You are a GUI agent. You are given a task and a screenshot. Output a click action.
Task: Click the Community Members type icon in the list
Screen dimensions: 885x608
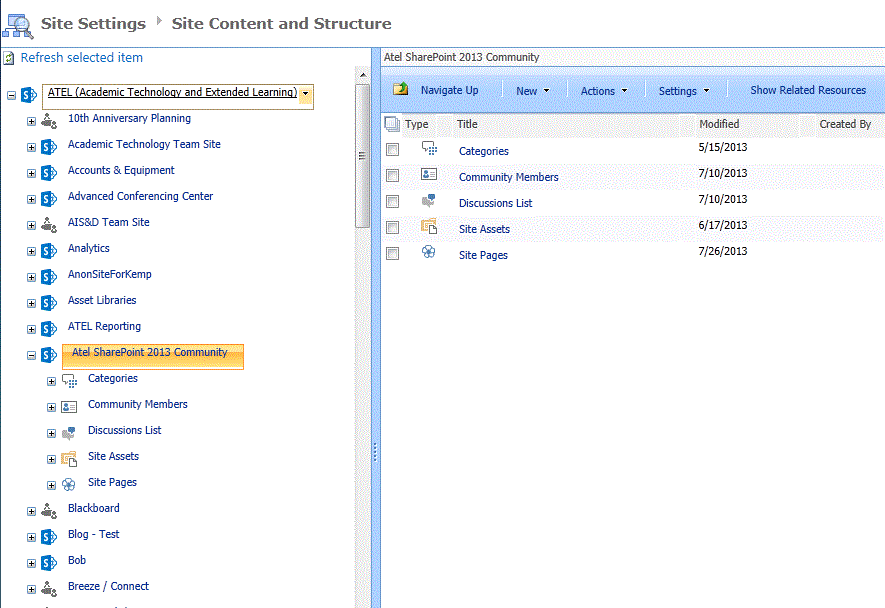coord(429,174)
